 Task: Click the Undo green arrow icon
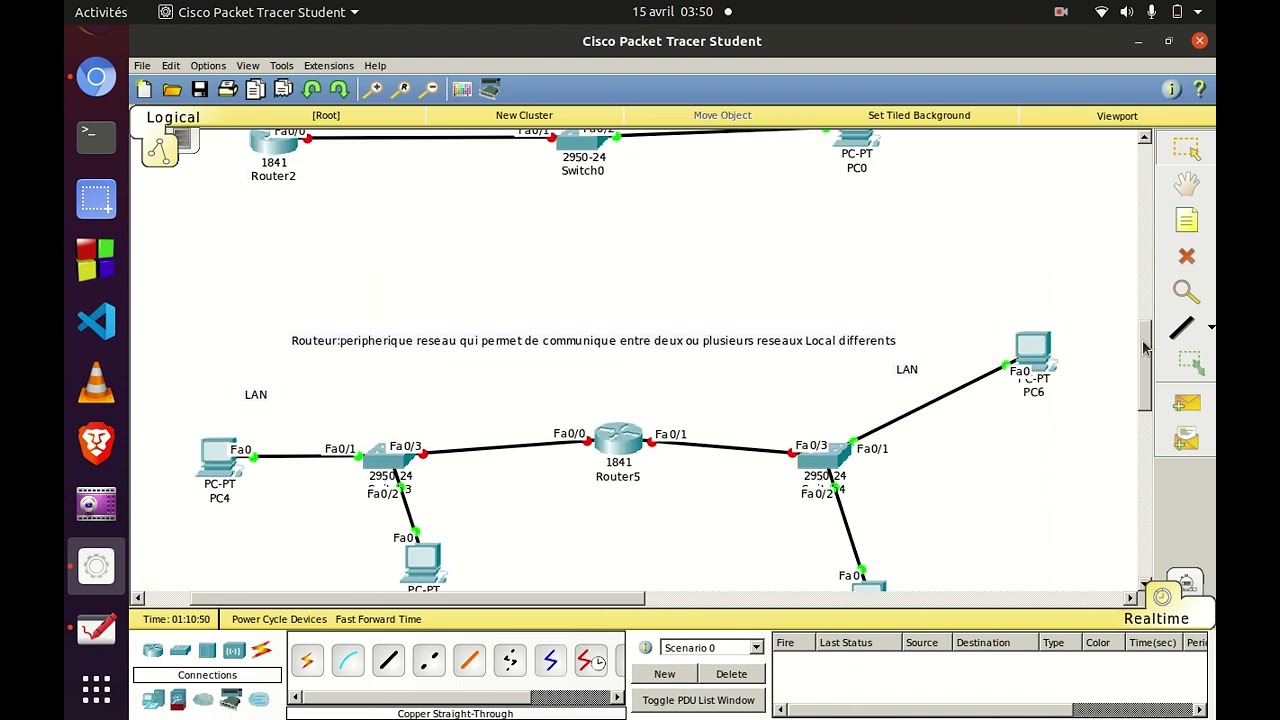click(312, 89)
